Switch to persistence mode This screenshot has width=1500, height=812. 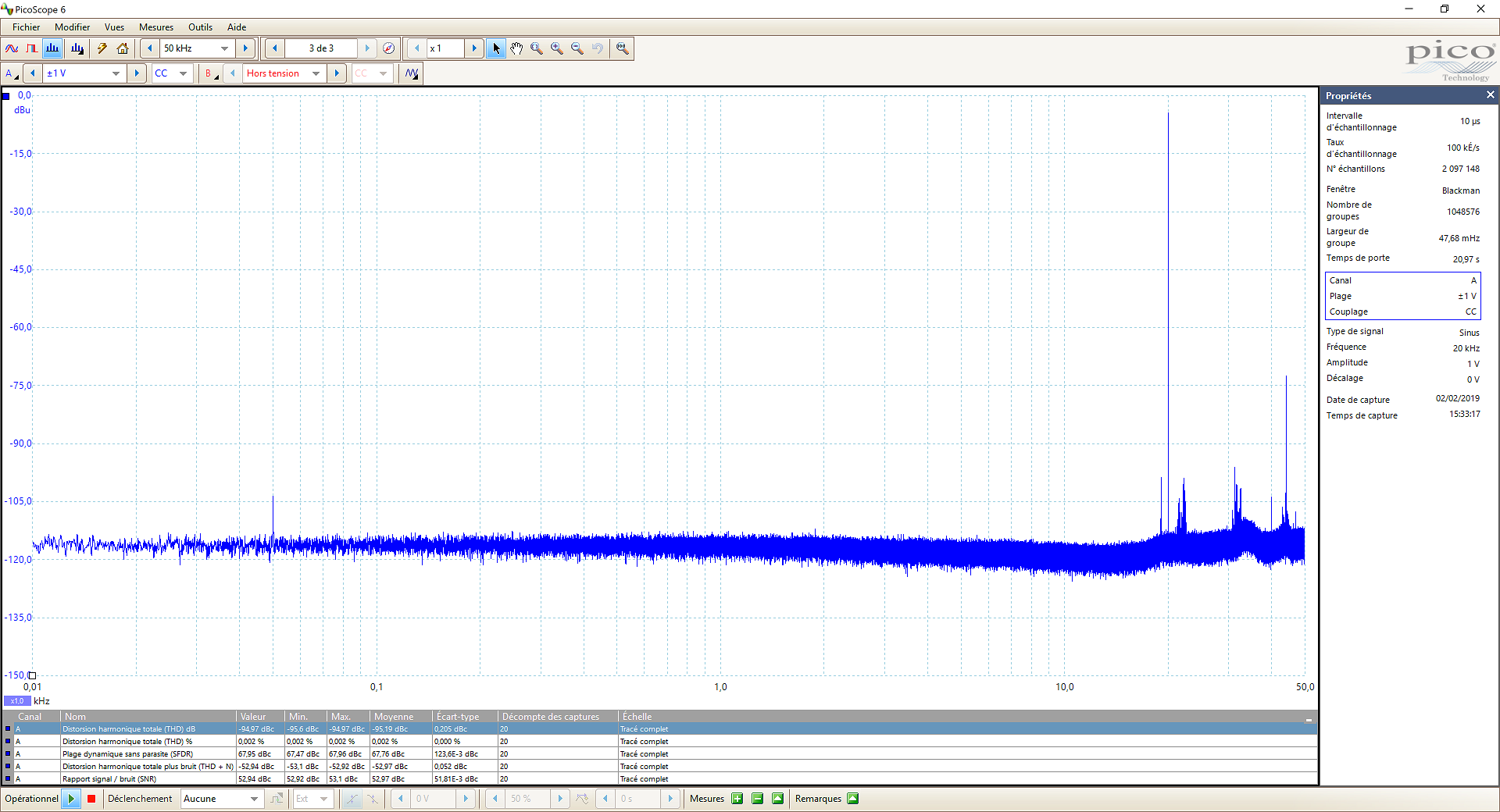point(32,48)
